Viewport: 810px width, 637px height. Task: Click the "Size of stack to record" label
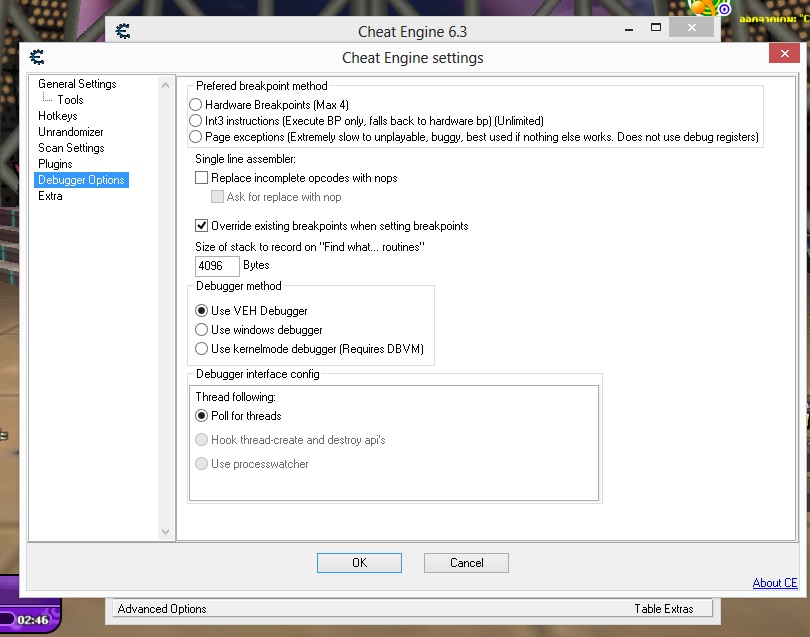point(309,247)
